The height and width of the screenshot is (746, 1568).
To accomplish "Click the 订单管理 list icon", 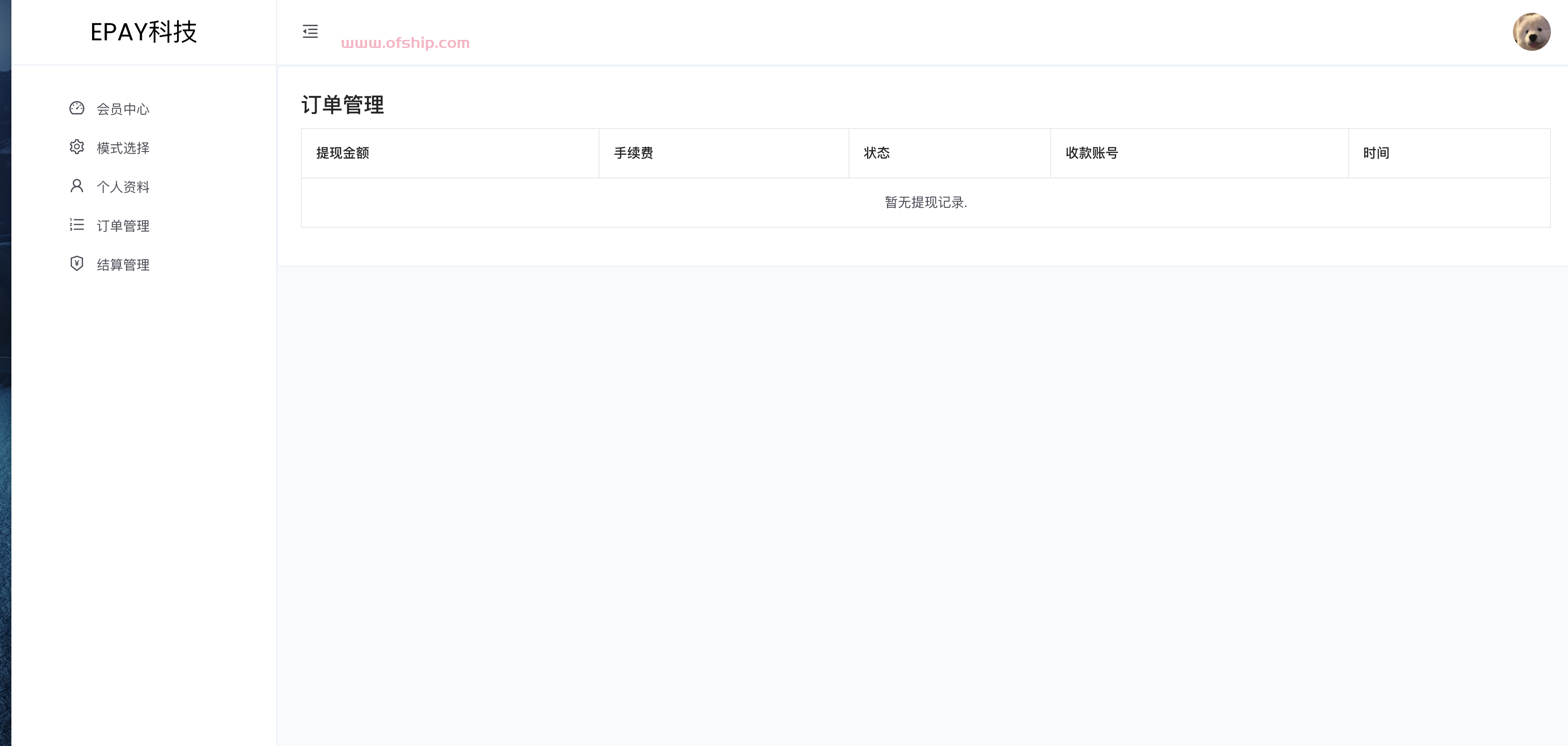I will pyautogui.click(x=77, y=225).
